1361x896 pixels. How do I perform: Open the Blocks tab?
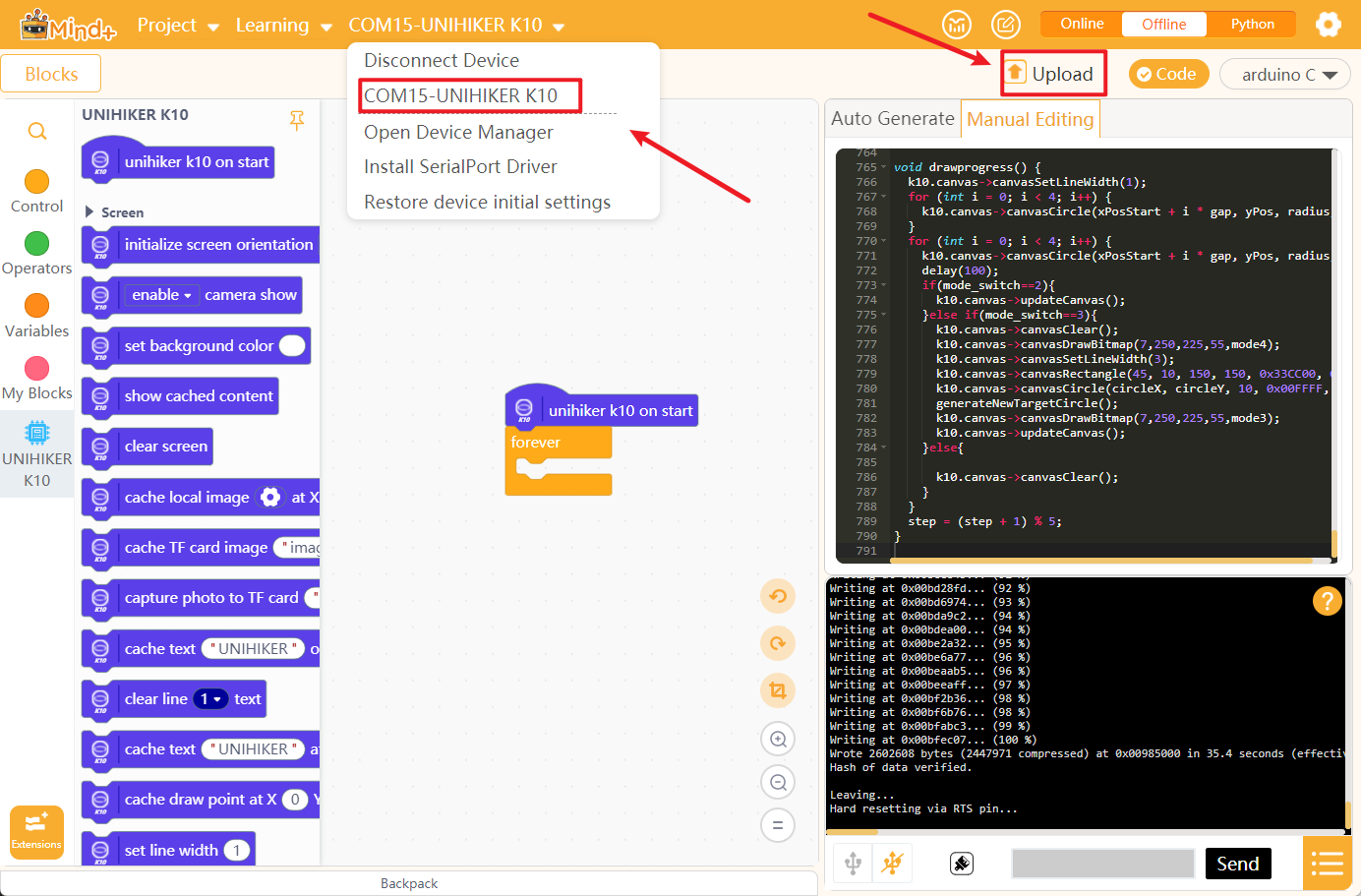(x=51, y=74)
